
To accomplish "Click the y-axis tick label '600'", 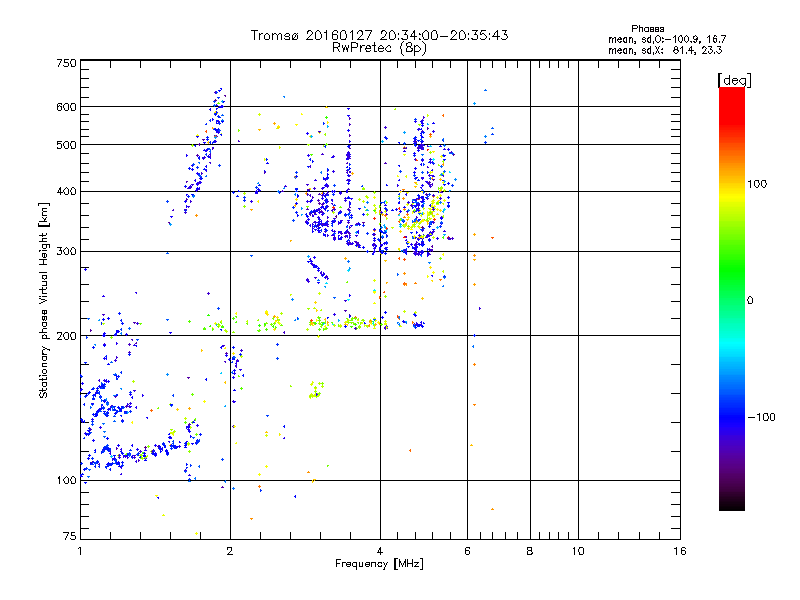I will pos(66,107).
